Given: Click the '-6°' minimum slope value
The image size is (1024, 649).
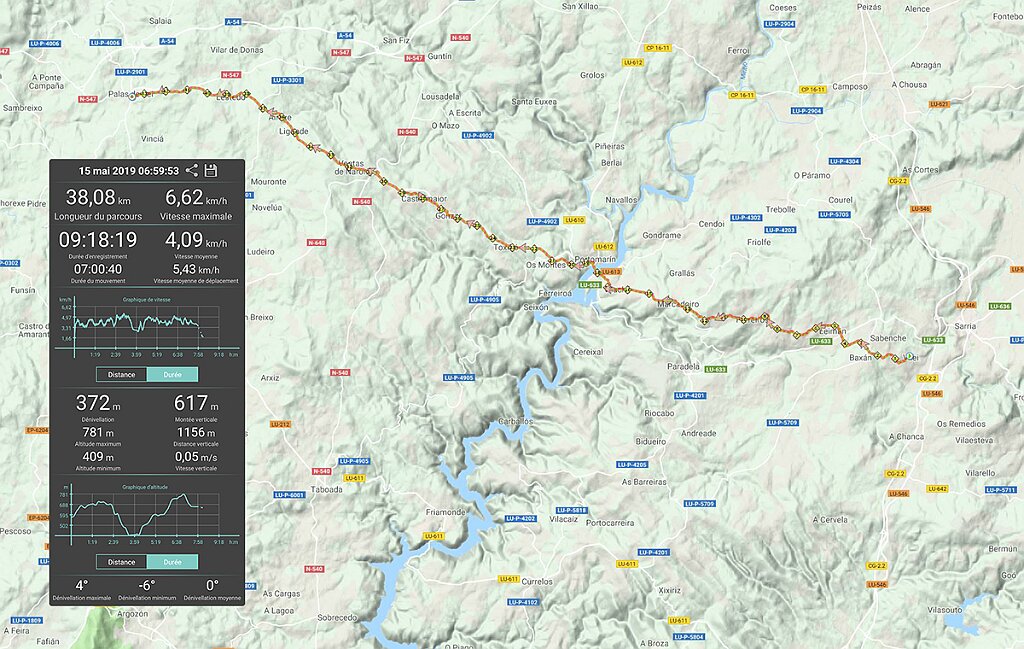Looking at the screenshot, I should (x=147, y=585).
